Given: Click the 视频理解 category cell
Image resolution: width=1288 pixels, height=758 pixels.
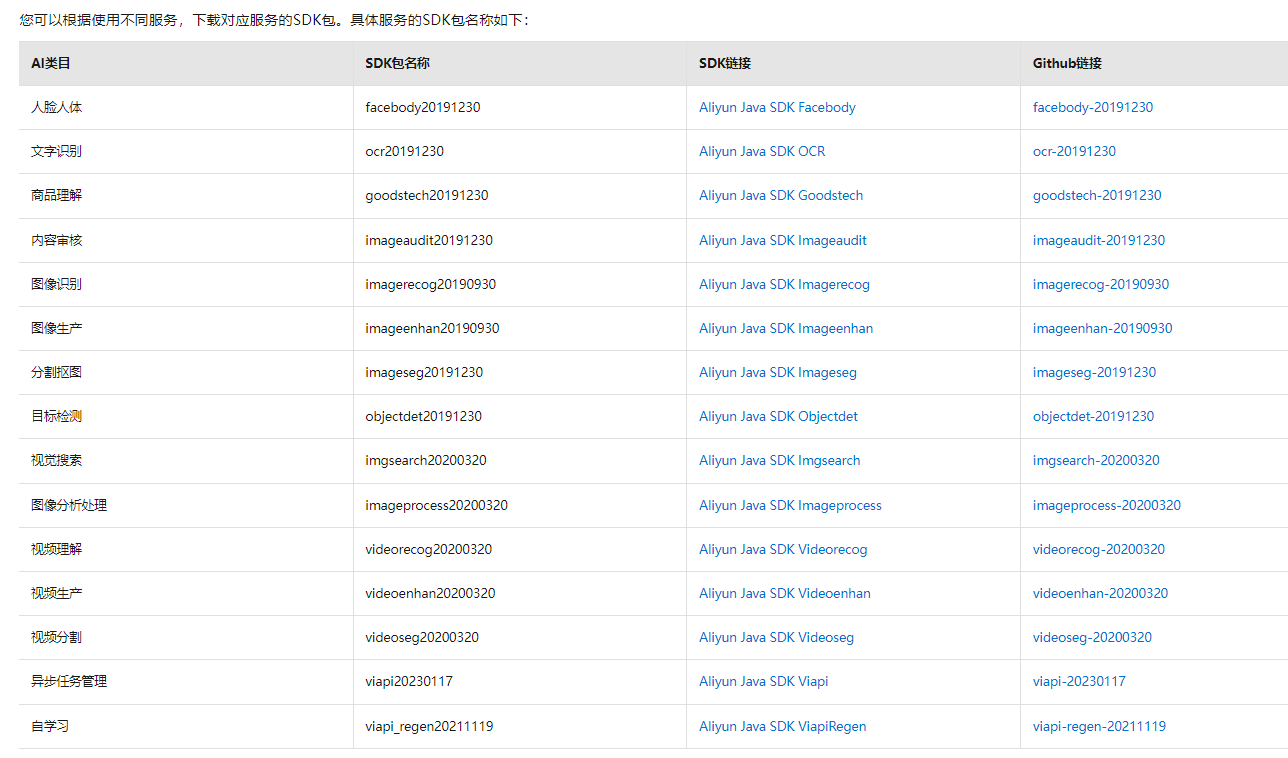Looking at the screenshot, I should point(186,549).
